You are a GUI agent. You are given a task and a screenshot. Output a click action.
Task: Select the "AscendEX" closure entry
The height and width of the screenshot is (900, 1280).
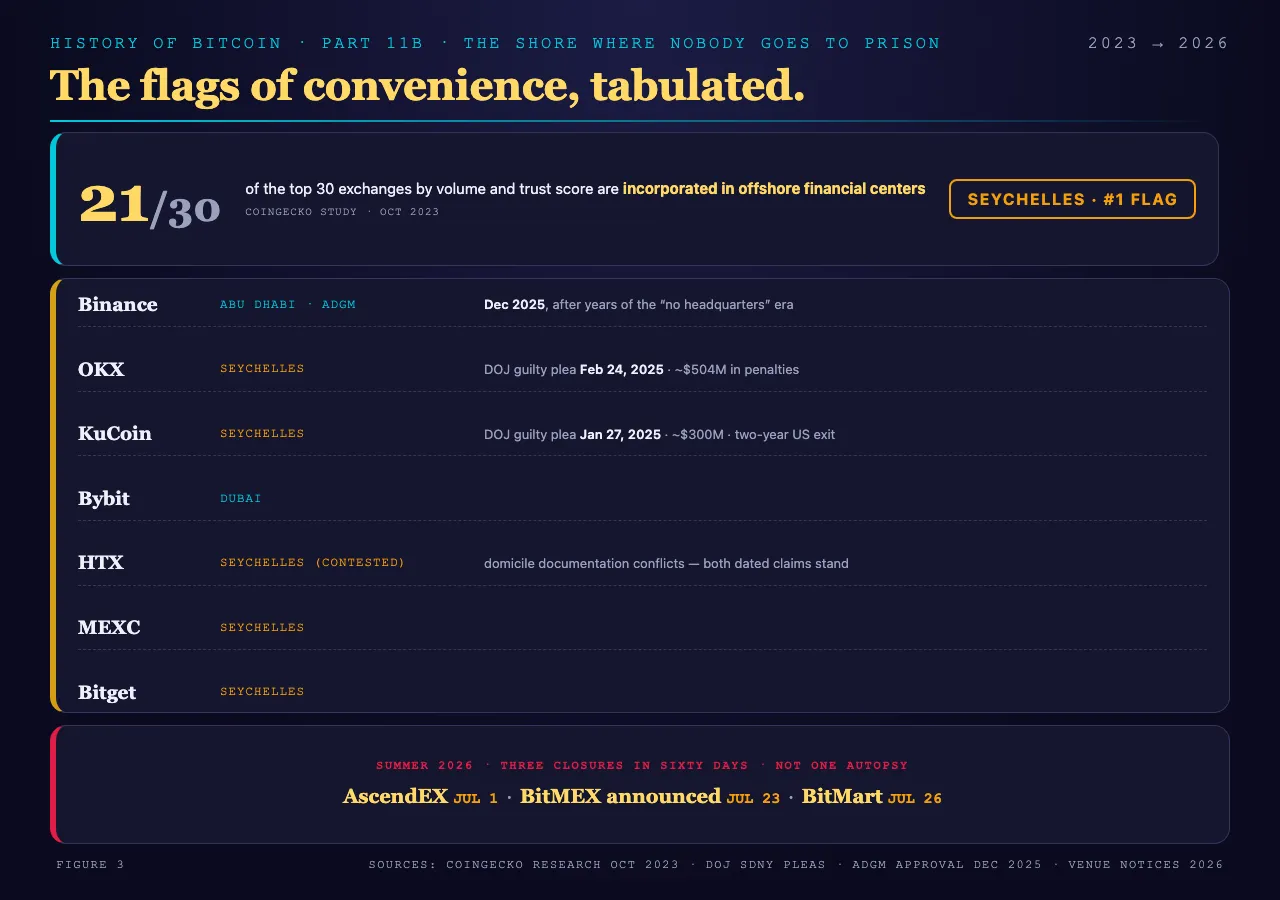click(x=396, y=796)
